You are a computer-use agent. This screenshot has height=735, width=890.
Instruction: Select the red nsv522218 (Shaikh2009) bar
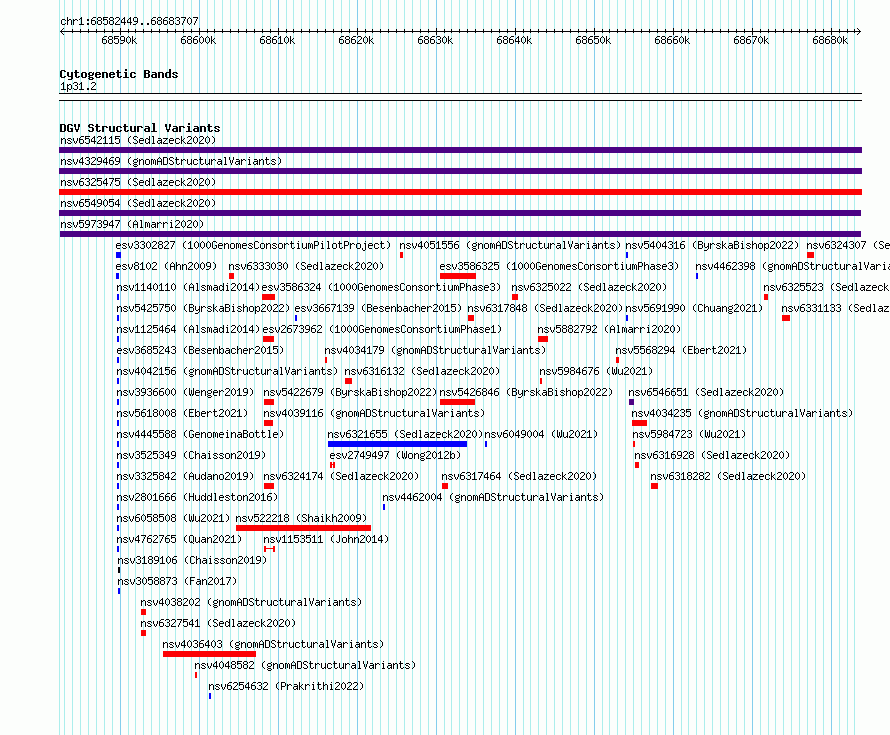(303, 528)
